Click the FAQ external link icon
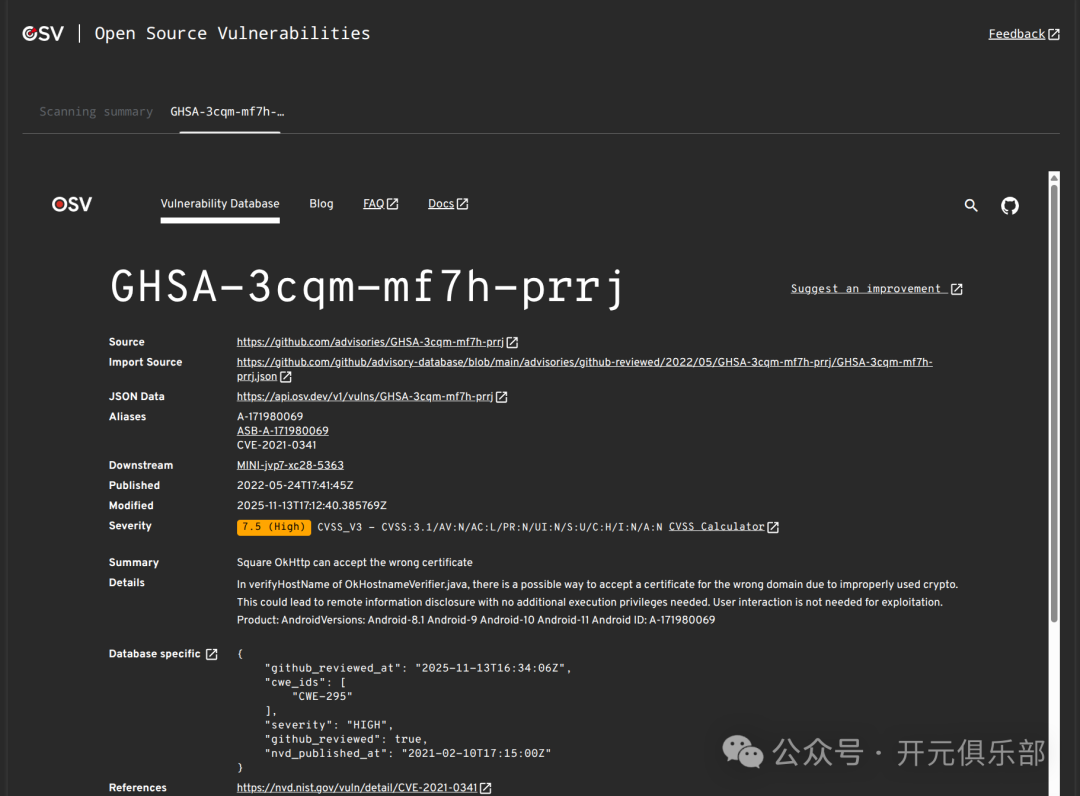Viewport: 1080px width, 796px height. coord(393,204)
